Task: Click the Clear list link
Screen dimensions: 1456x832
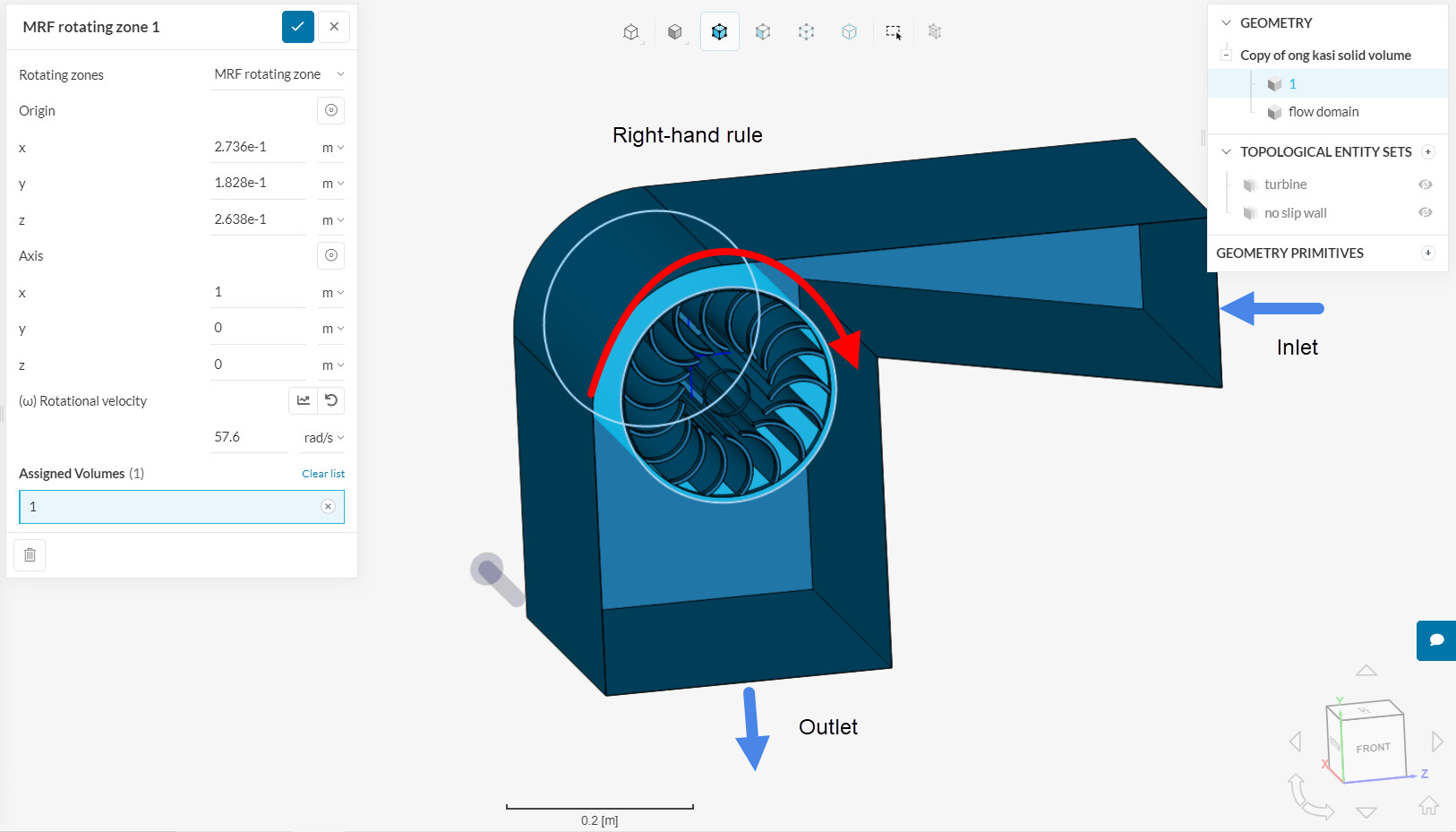Action: pyautogui.click(x=323, y=474)
